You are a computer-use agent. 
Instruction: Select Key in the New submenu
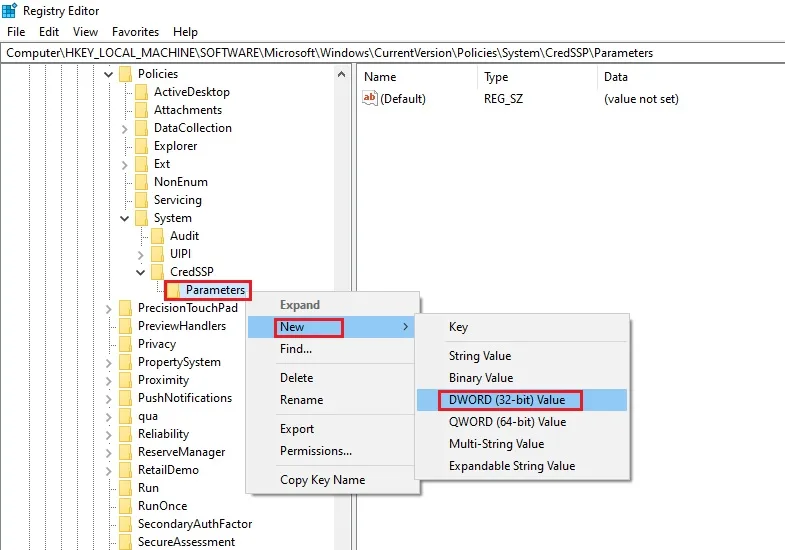pyautogui.click(x=522, y=327)
